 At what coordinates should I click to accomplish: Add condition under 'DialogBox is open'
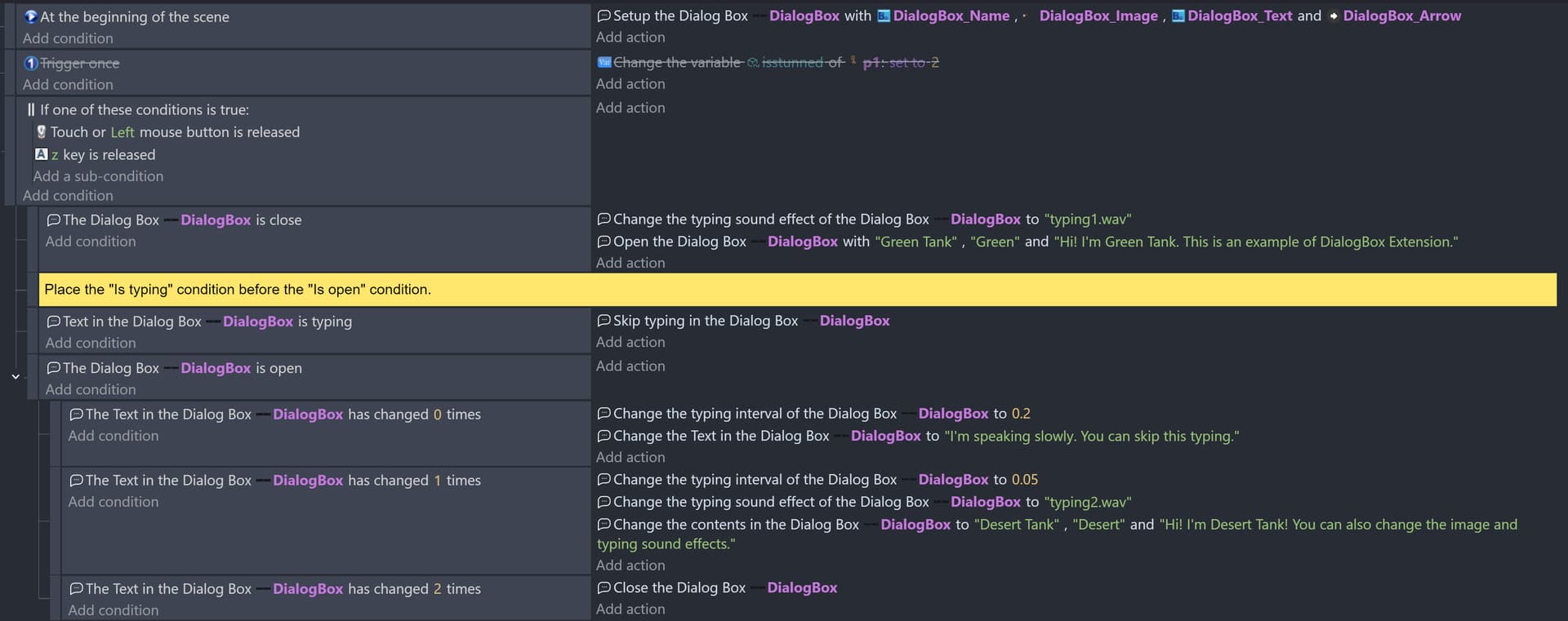[91, 390]
